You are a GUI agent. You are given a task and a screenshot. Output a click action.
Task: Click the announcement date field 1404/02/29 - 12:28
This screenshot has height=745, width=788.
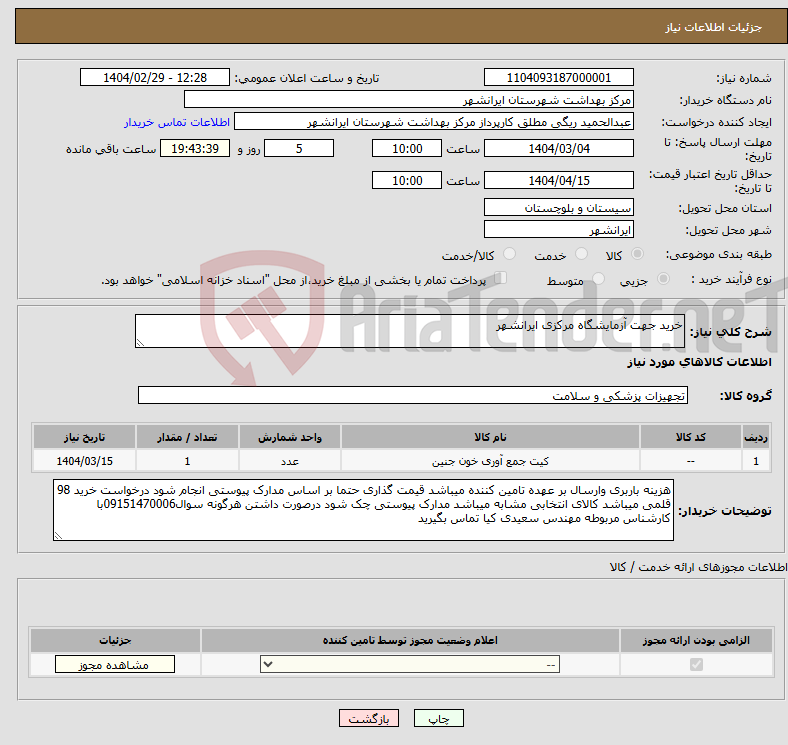tap(155, 77)
